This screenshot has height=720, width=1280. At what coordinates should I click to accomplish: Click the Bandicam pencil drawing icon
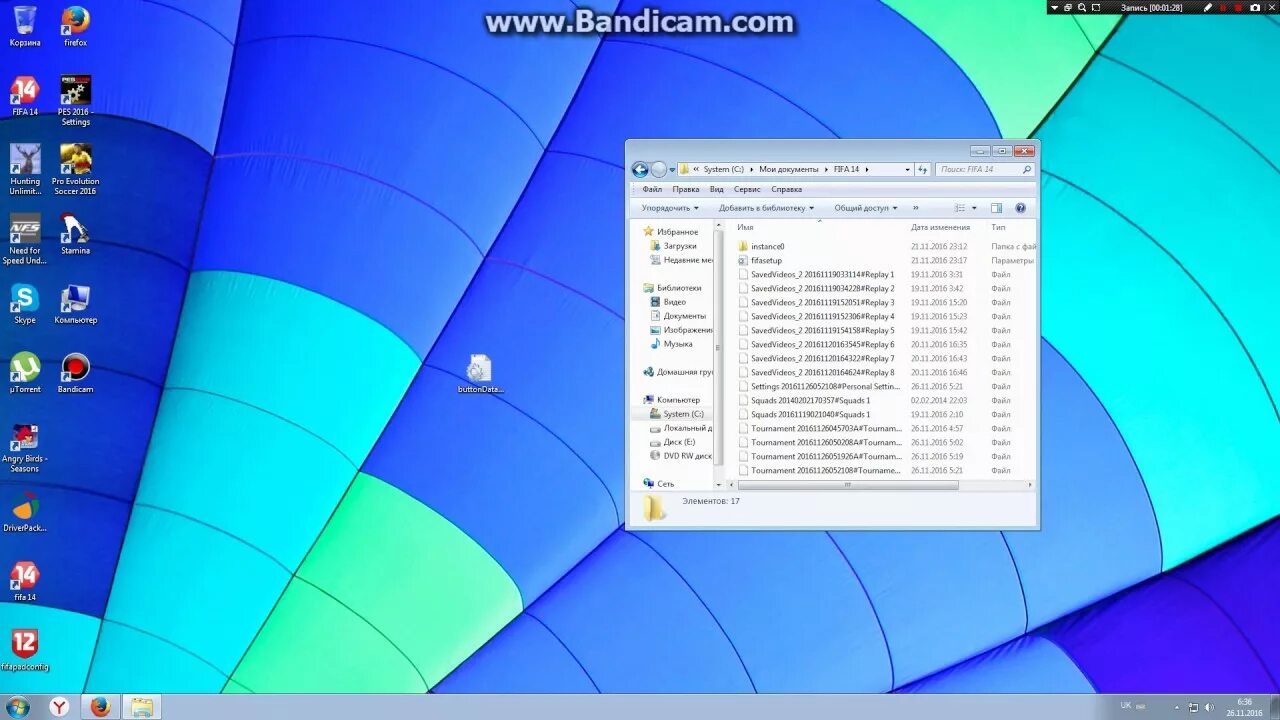click(x=1208, y=7)
